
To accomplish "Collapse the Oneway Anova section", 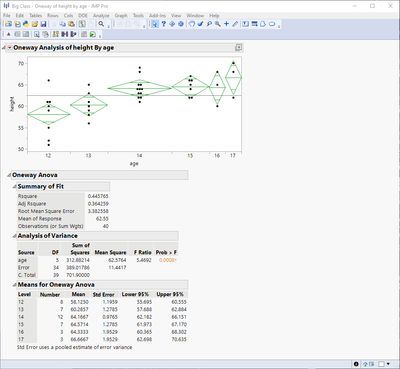I will [x=9, y=175].
